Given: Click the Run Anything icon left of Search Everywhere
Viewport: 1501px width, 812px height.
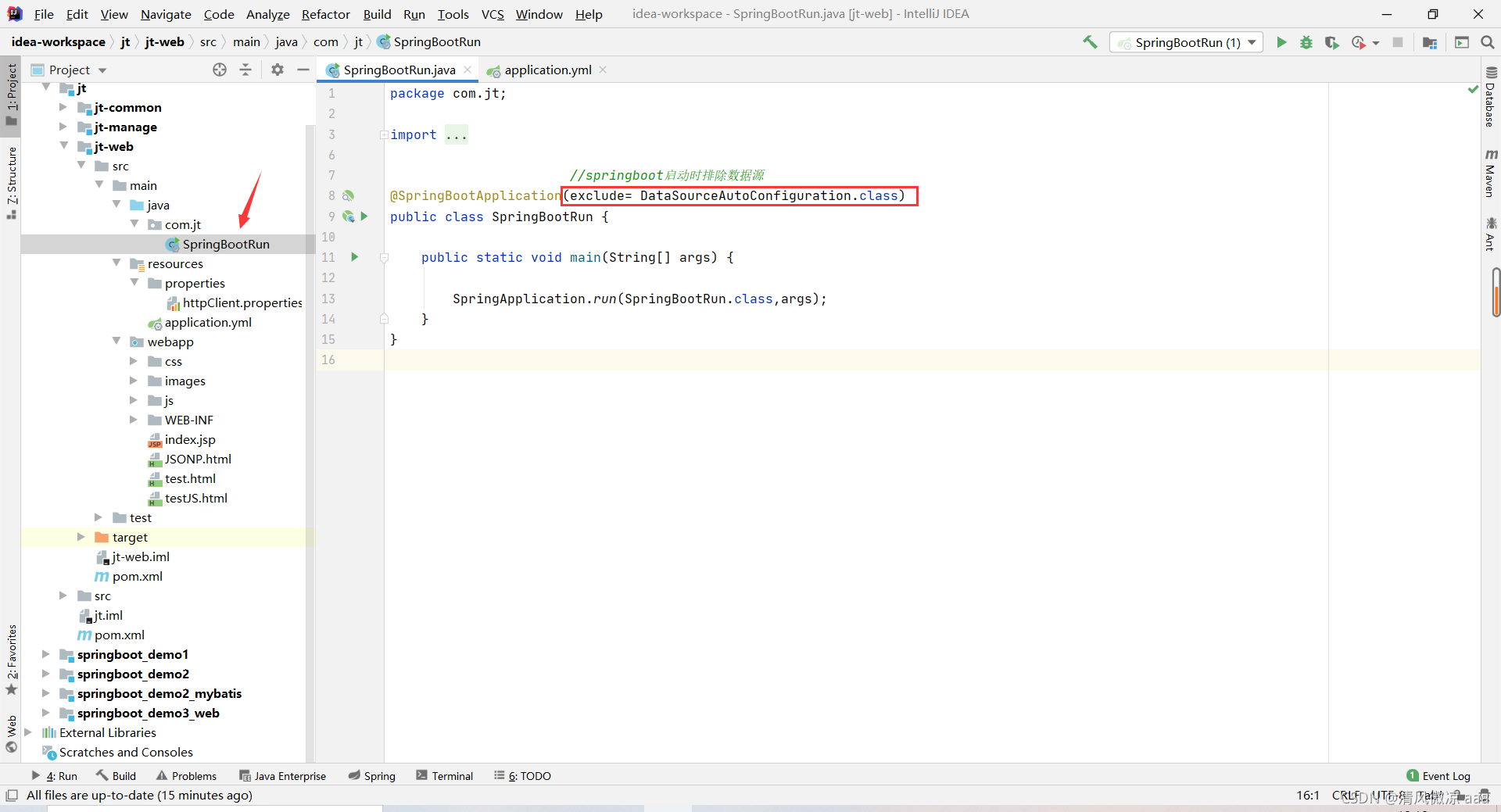Looking at the screenshot, I should point(1462,42).
